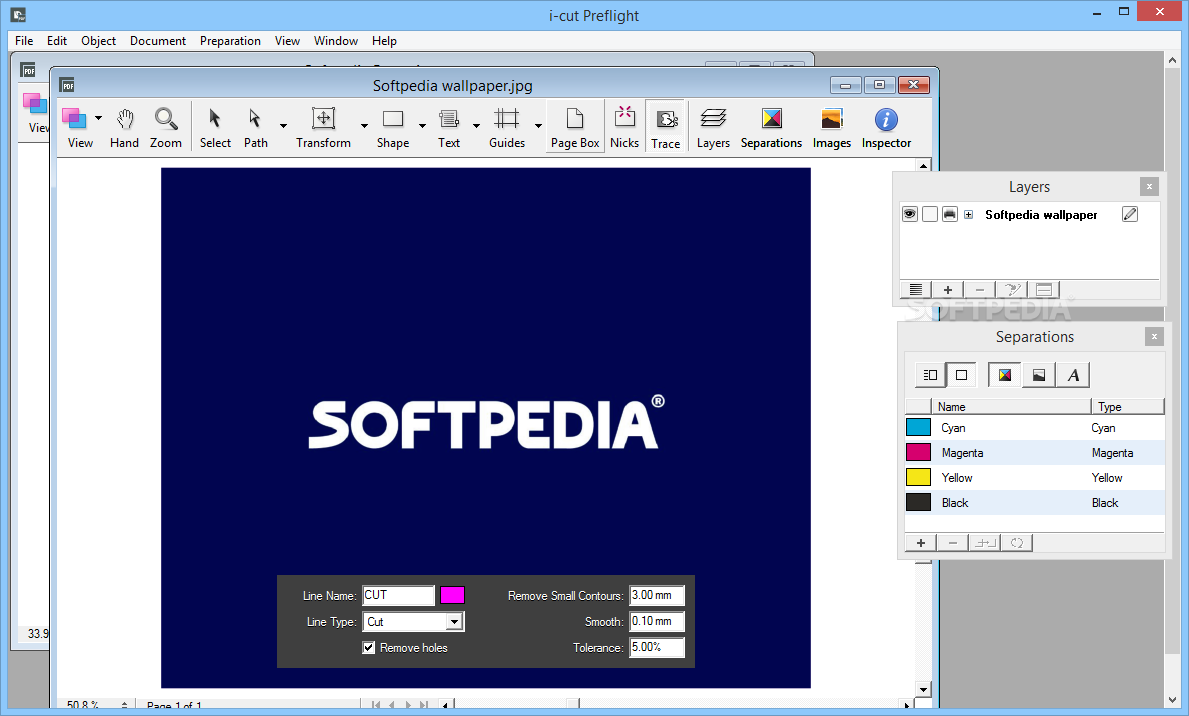Toggle printer icon of Softpedia wallpaper layer
Viewport: 1189px width, 716px height.
click(x=949, y=215)
